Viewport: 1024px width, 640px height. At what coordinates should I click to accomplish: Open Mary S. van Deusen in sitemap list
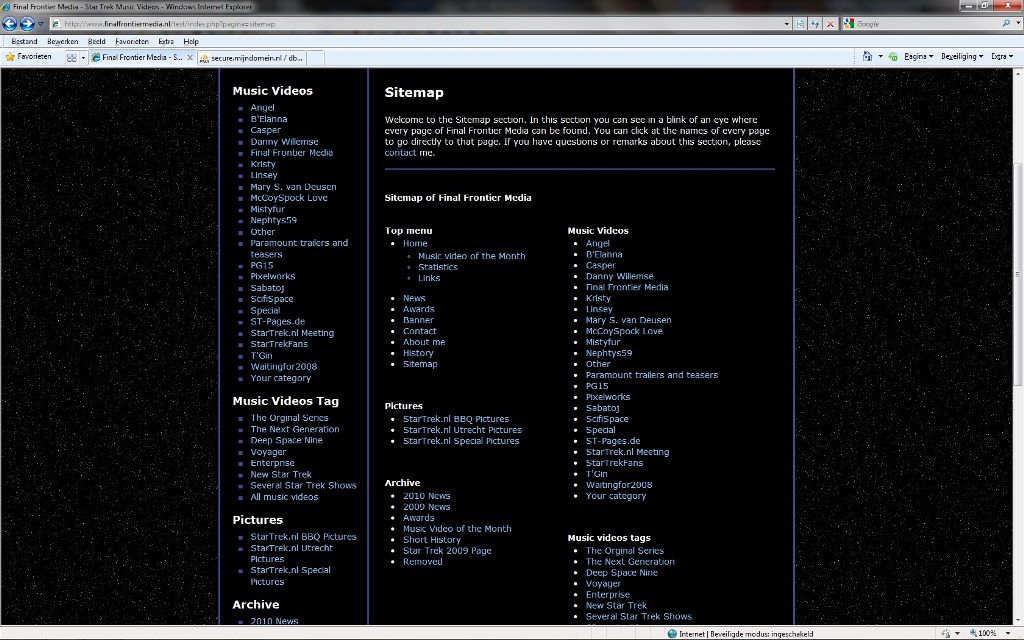(628, 320)
